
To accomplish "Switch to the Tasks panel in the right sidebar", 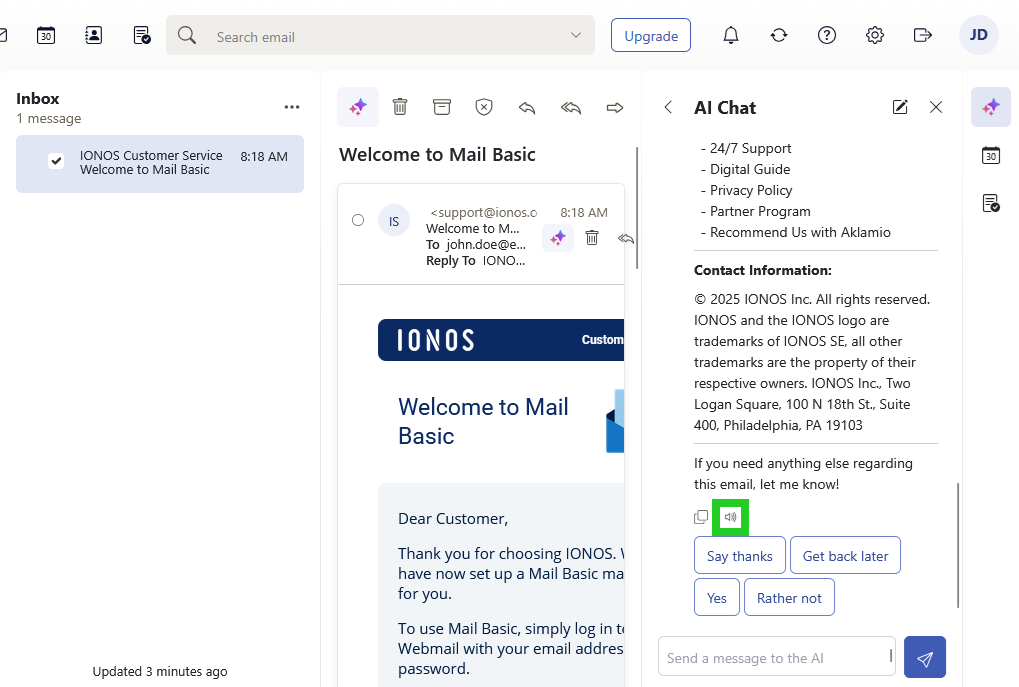I will tap(990, 203).
